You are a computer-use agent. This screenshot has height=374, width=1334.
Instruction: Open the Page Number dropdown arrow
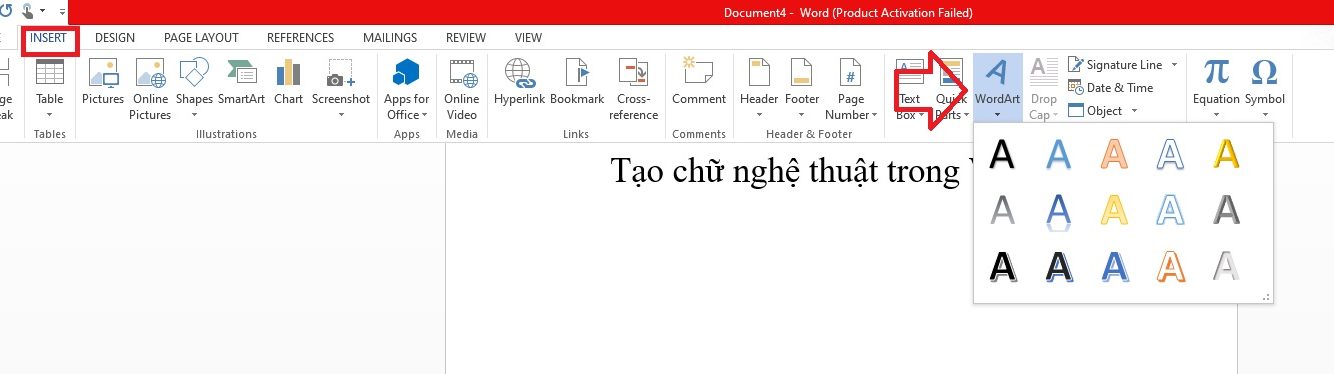pyautogui.click(x=875, y=114)
